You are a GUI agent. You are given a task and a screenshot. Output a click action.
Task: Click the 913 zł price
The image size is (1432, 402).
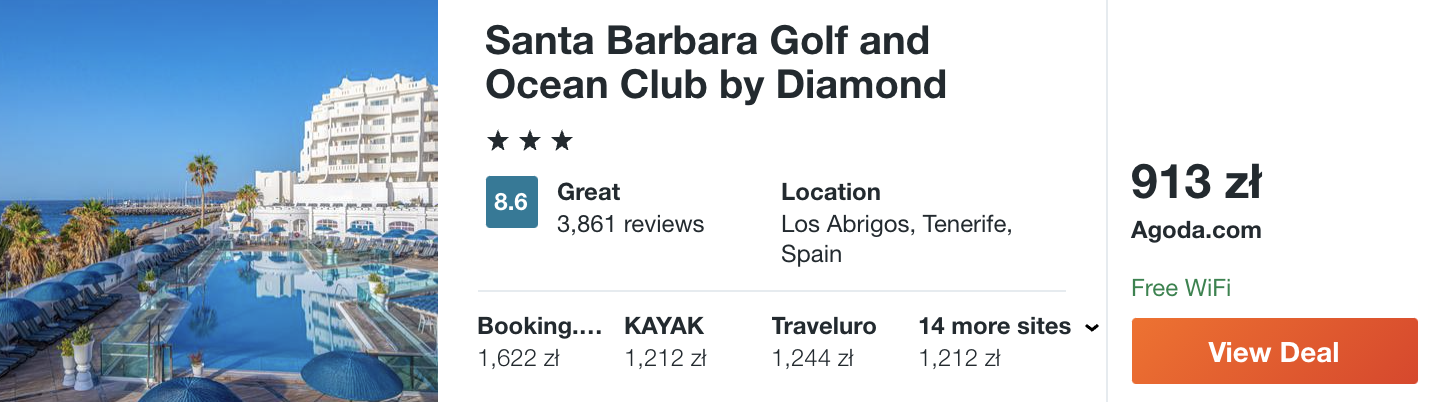tap(1196, 182)
